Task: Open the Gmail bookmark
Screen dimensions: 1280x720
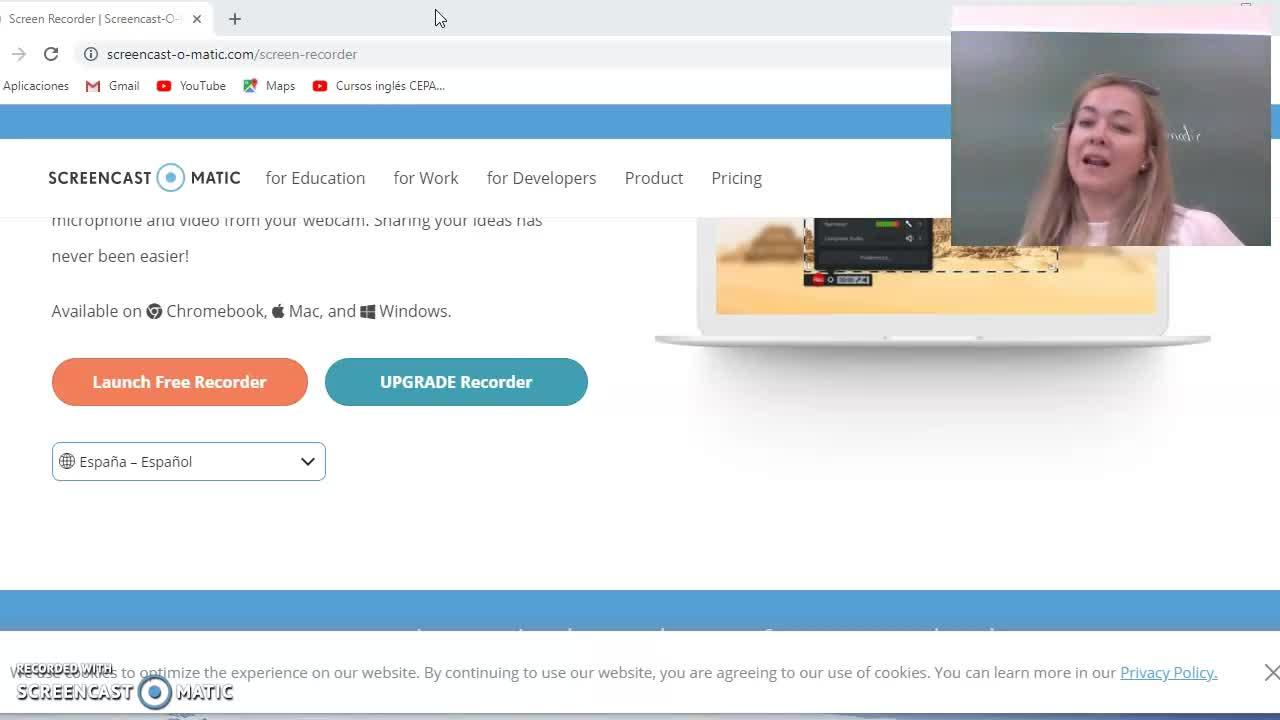Action: click(x=113, y=86)
